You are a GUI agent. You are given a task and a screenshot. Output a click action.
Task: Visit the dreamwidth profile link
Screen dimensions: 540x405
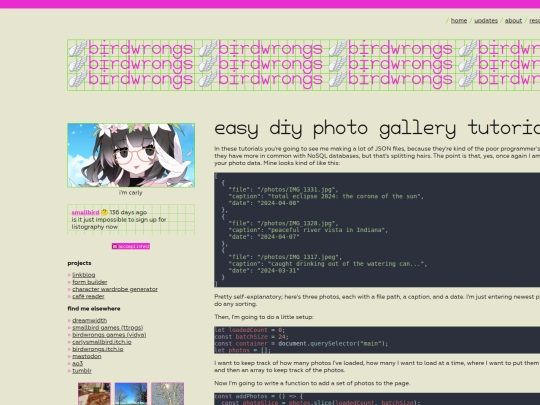pos(90,321)
